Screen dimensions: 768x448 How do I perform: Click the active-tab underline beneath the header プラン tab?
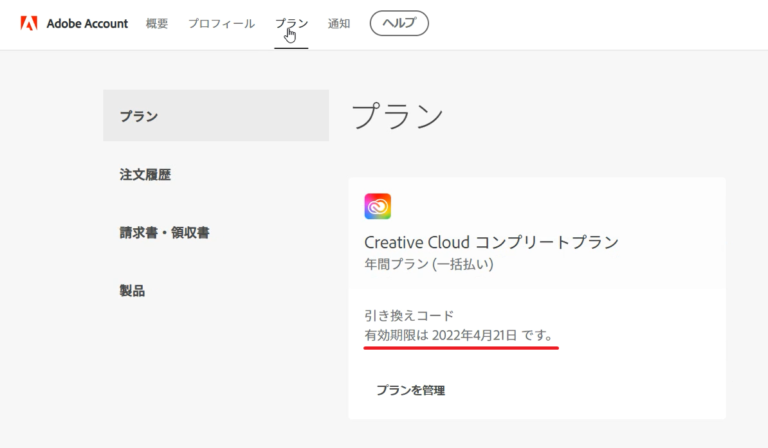291,47
